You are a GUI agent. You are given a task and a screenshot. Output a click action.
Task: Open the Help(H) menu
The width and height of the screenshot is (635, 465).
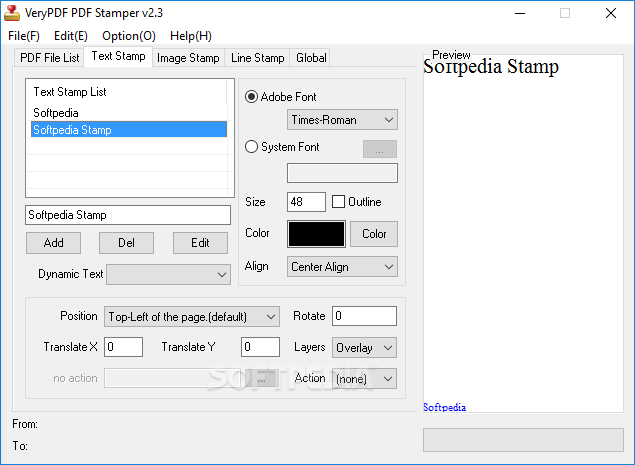(191, 36)
